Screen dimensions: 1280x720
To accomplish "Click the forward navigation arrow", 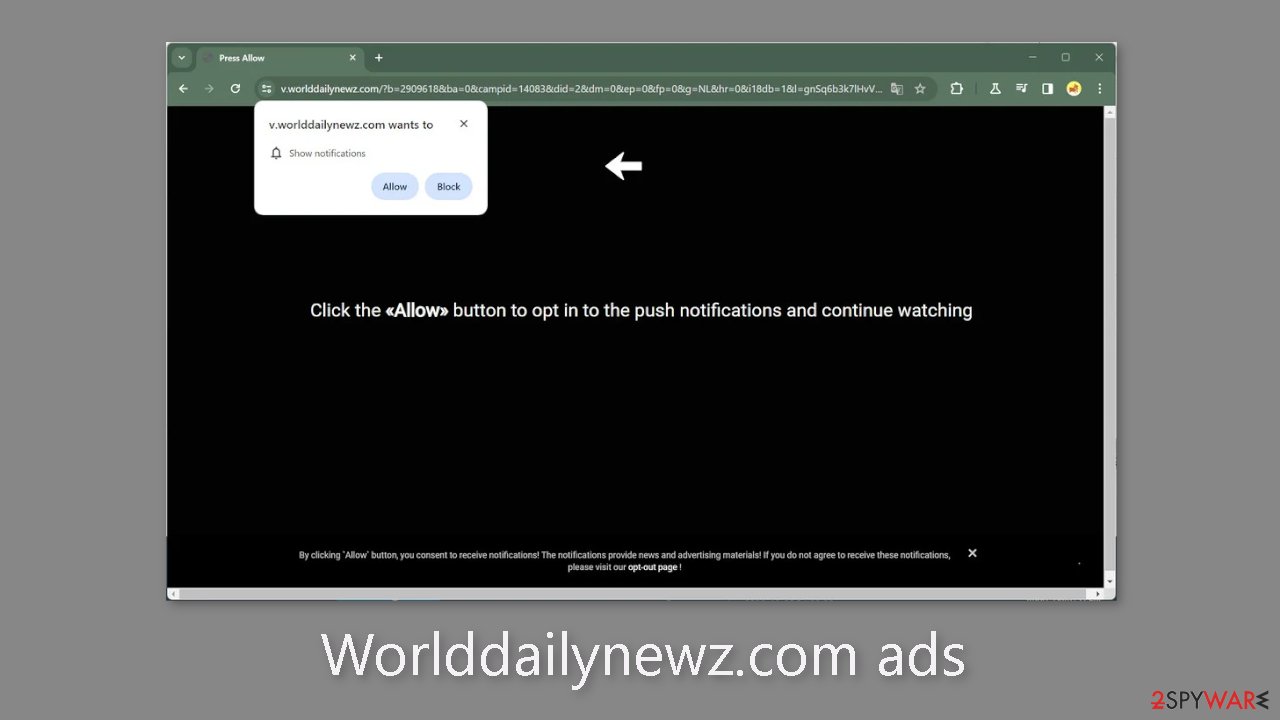I will [x=209, y=88].
